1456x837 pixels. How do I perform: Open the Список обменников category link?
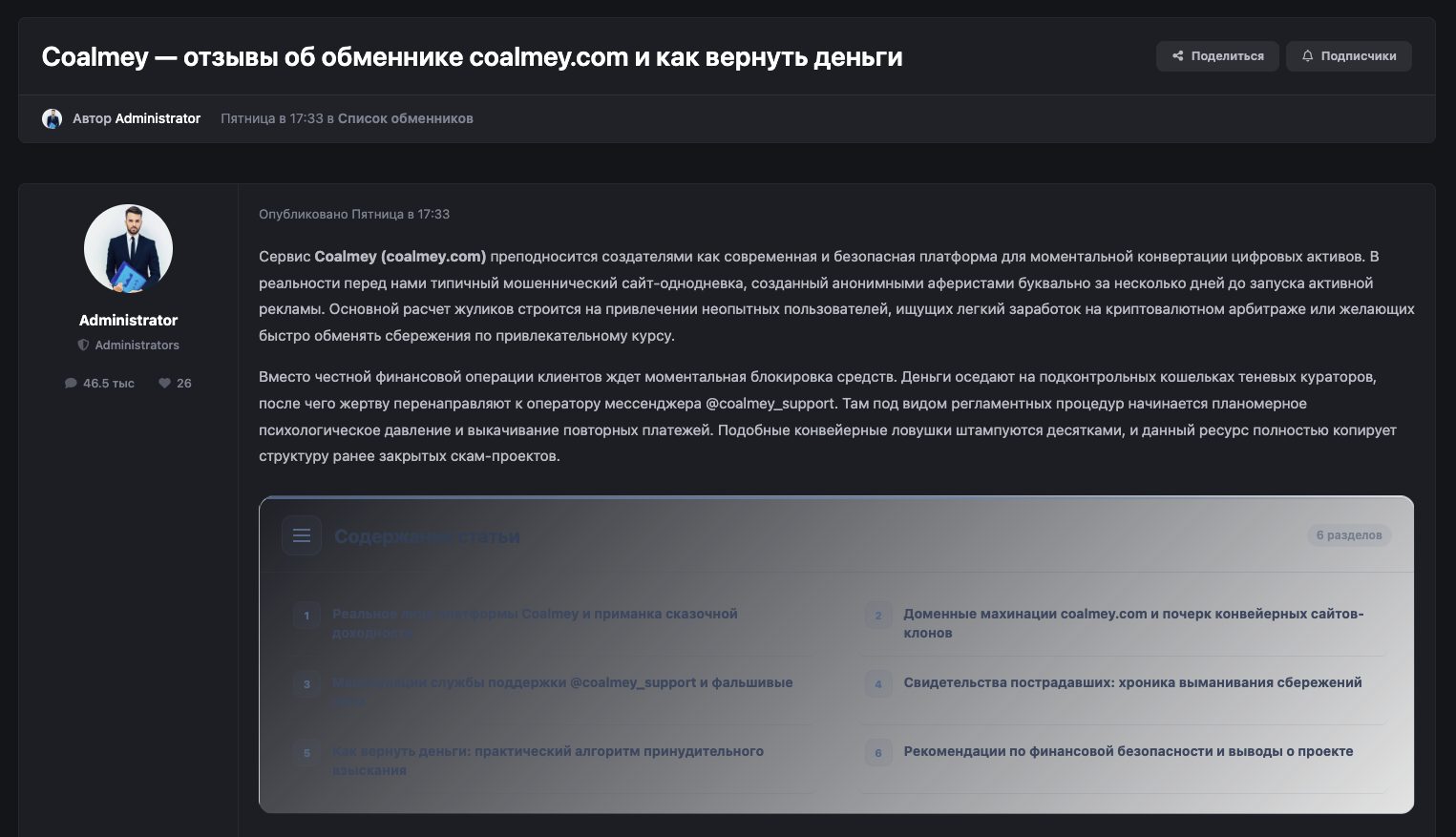point(406,118)
